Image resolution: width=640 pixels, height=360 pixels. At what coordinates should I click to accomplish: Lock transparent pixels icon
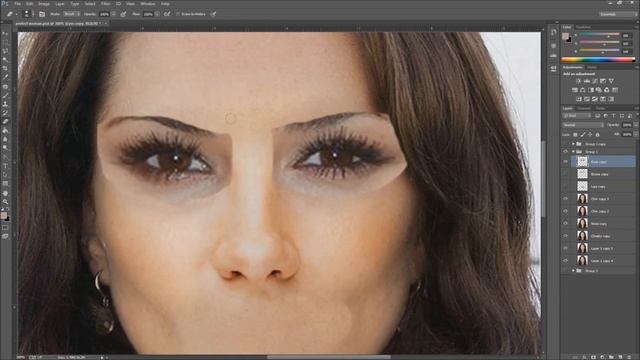click(575, 134)
